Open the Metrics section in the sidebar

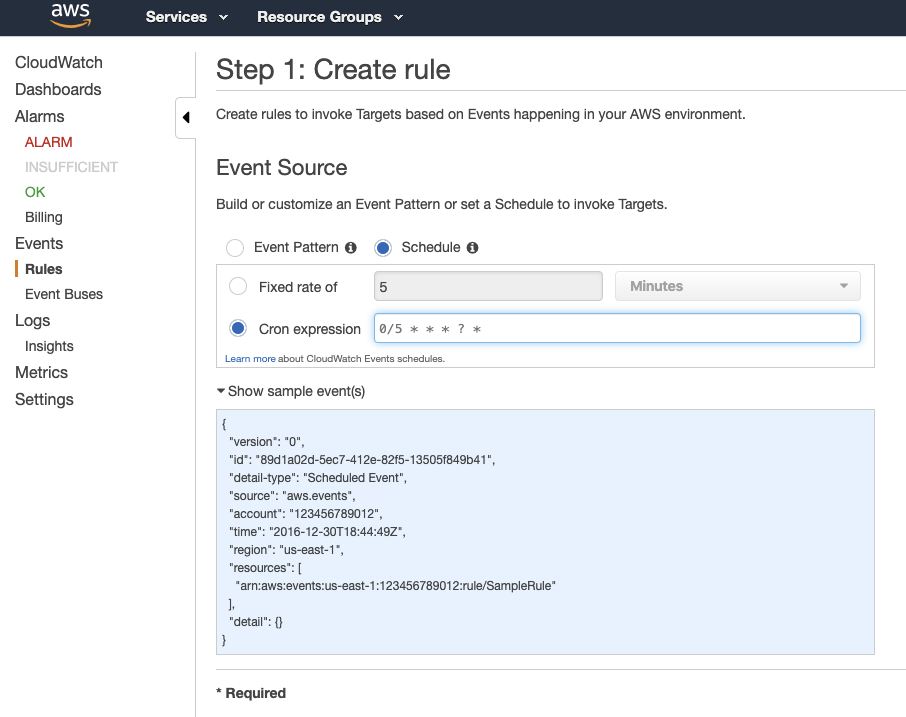[x=41, y=372]
